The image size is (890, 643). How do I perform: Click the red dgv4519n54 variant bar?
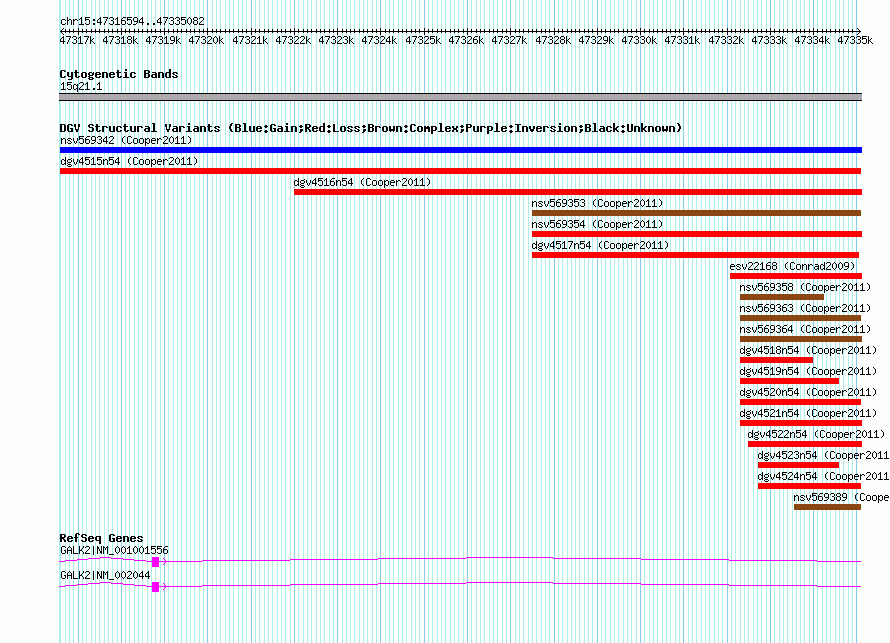pos(790,381)
